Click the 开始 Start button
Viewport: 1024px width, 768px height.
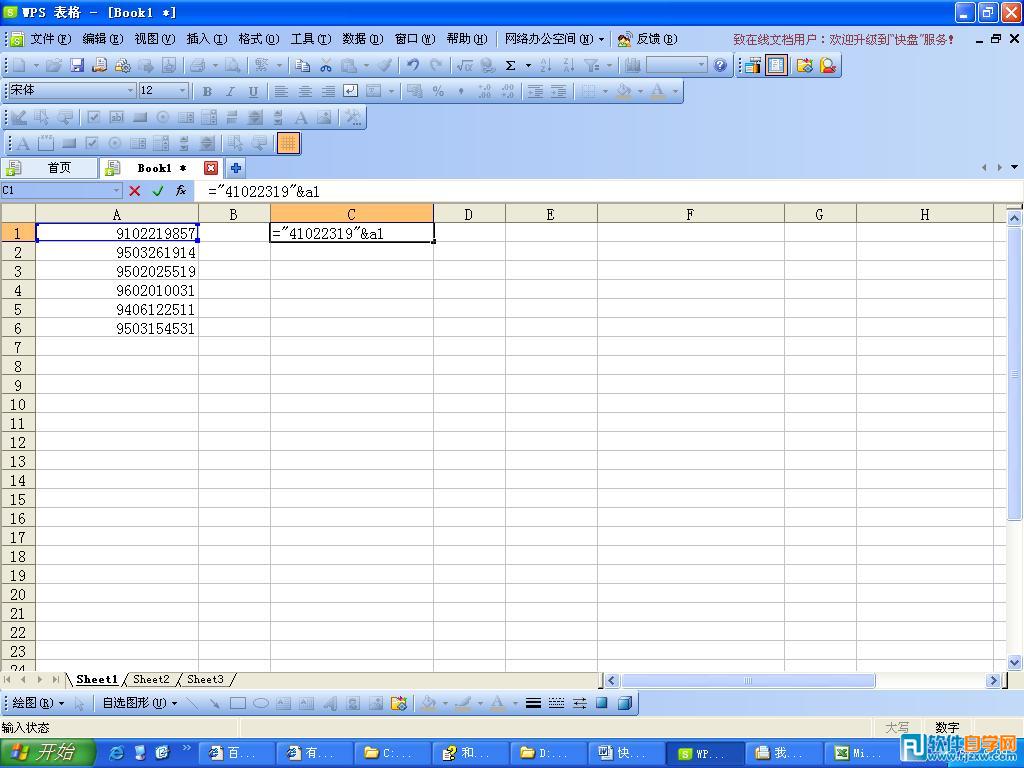click(x=47, y=753)
